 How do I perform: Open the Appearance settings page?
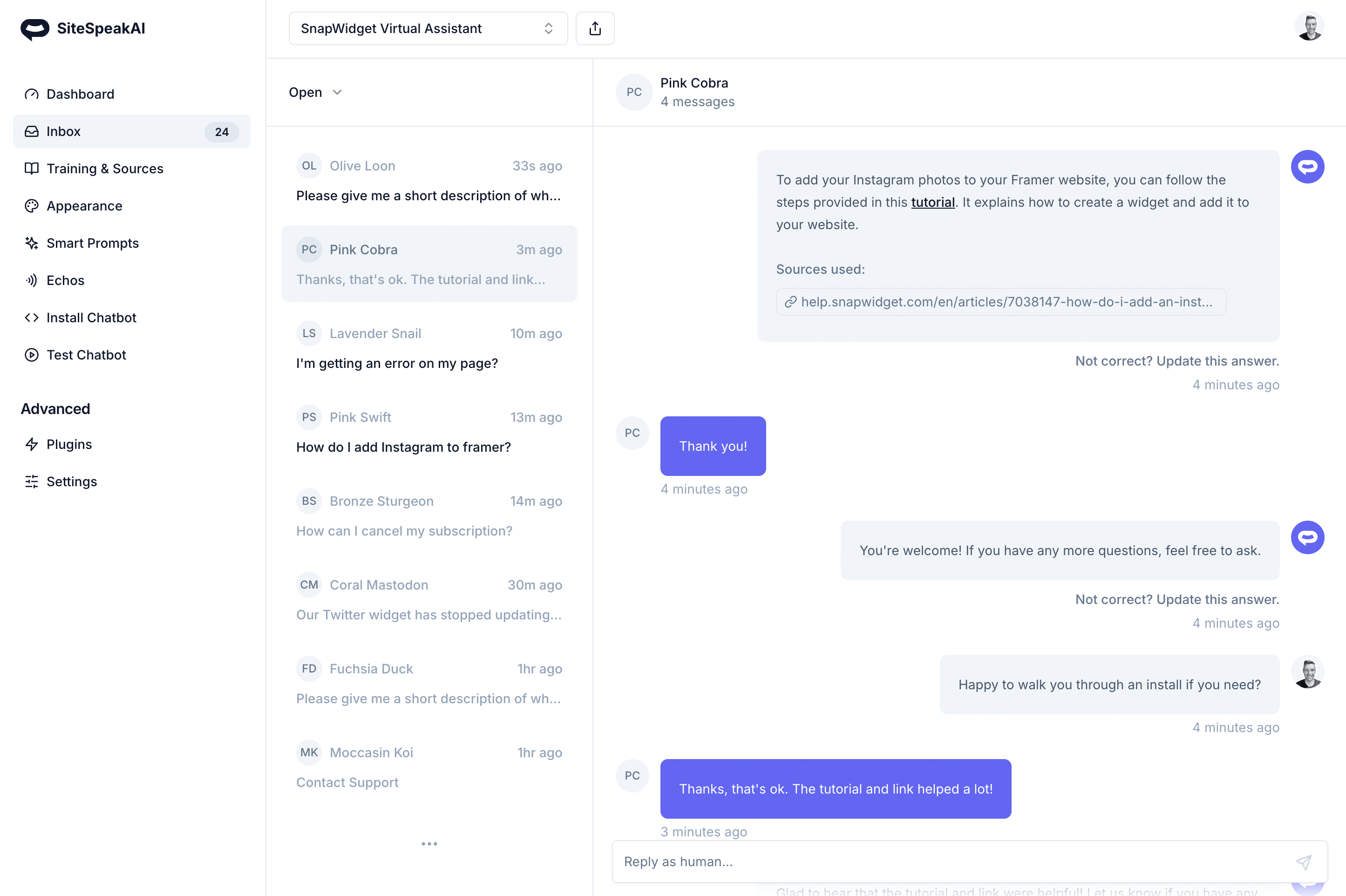pyautogui.click(x=84, y=206)
